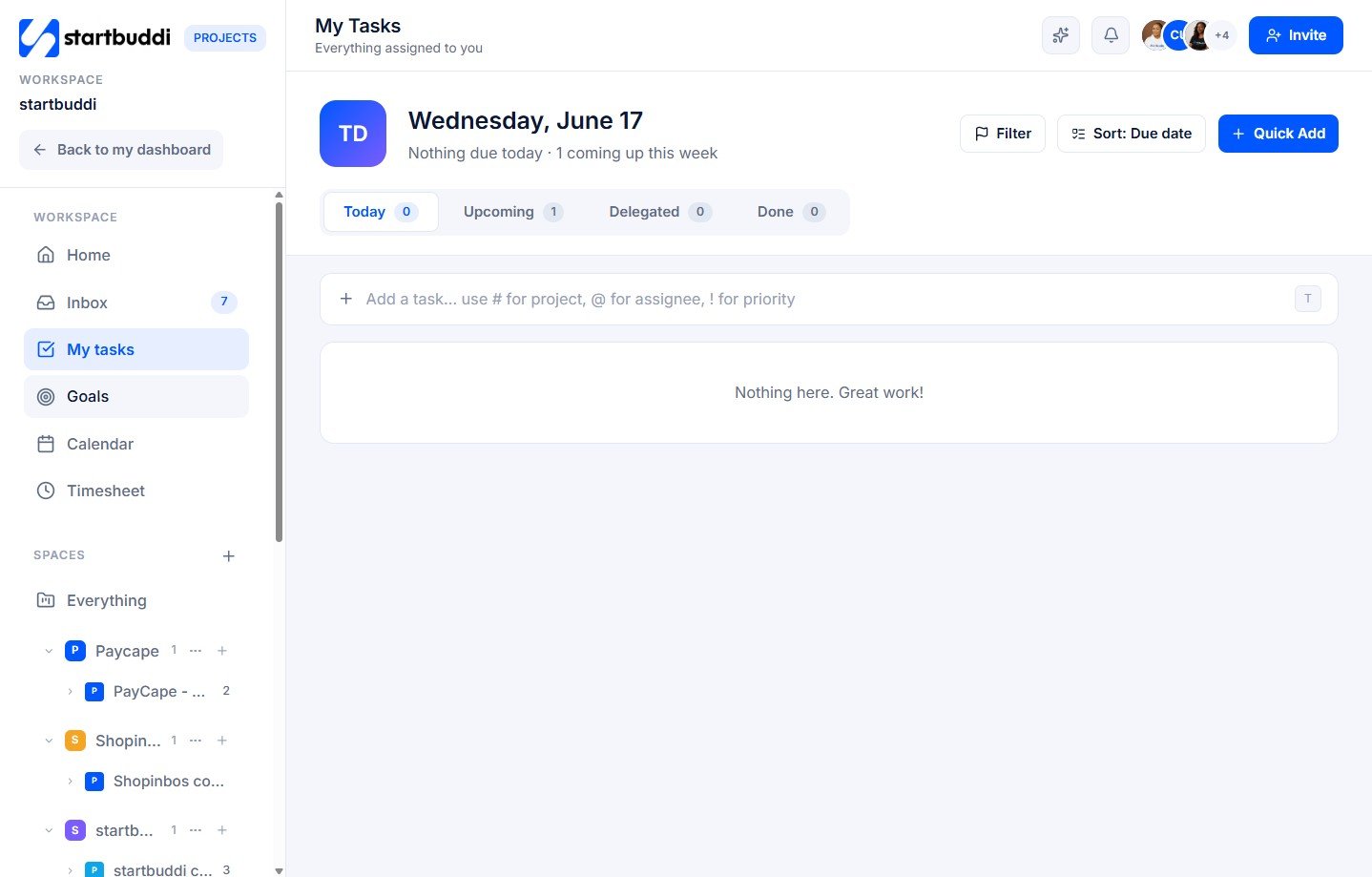The image size is (1372, 877).
Task: Click the orange S icon of Shopin... space
Action: coord(75,741)
